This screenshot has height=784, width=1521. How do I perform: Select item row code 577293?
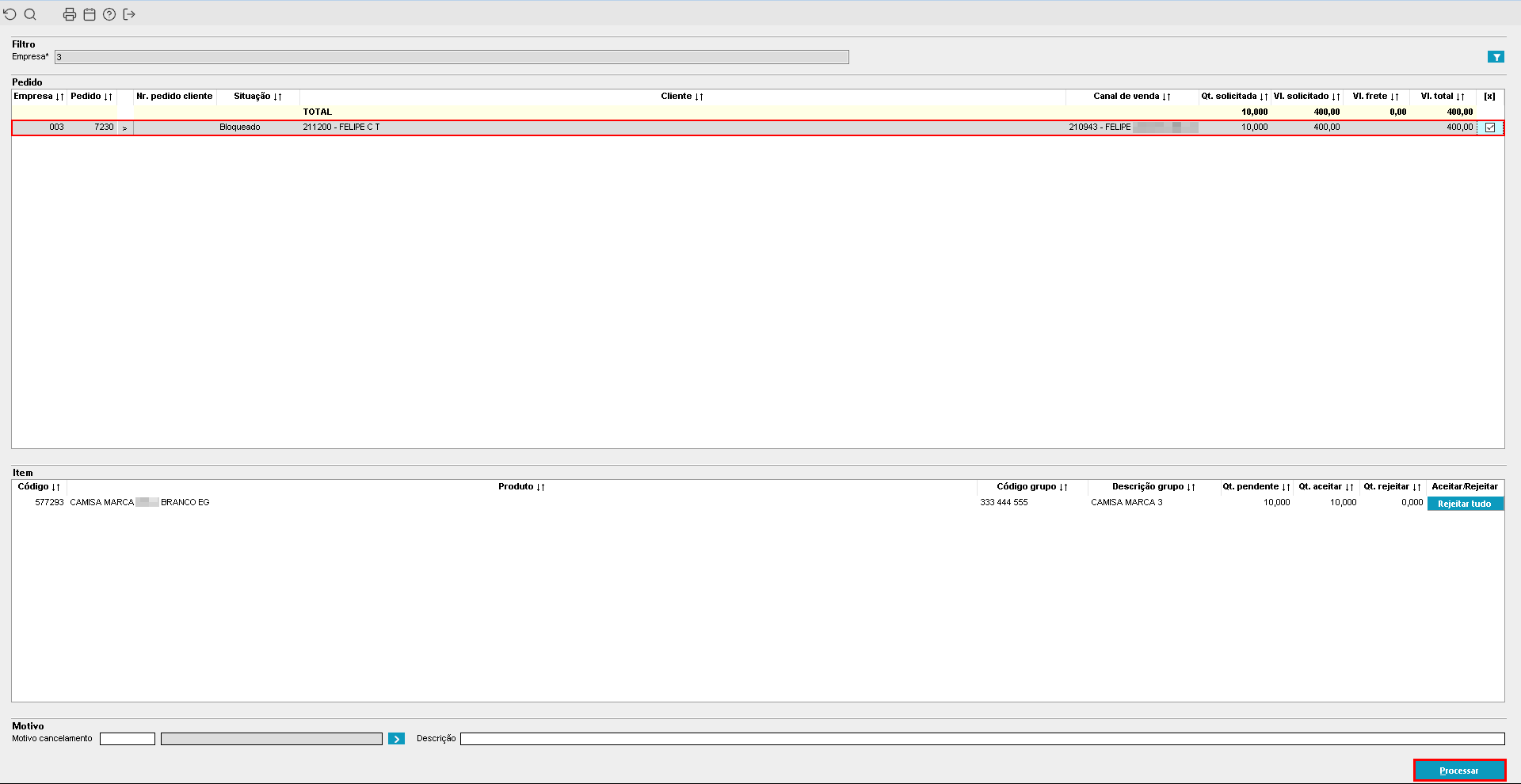(x=49, y=503)
